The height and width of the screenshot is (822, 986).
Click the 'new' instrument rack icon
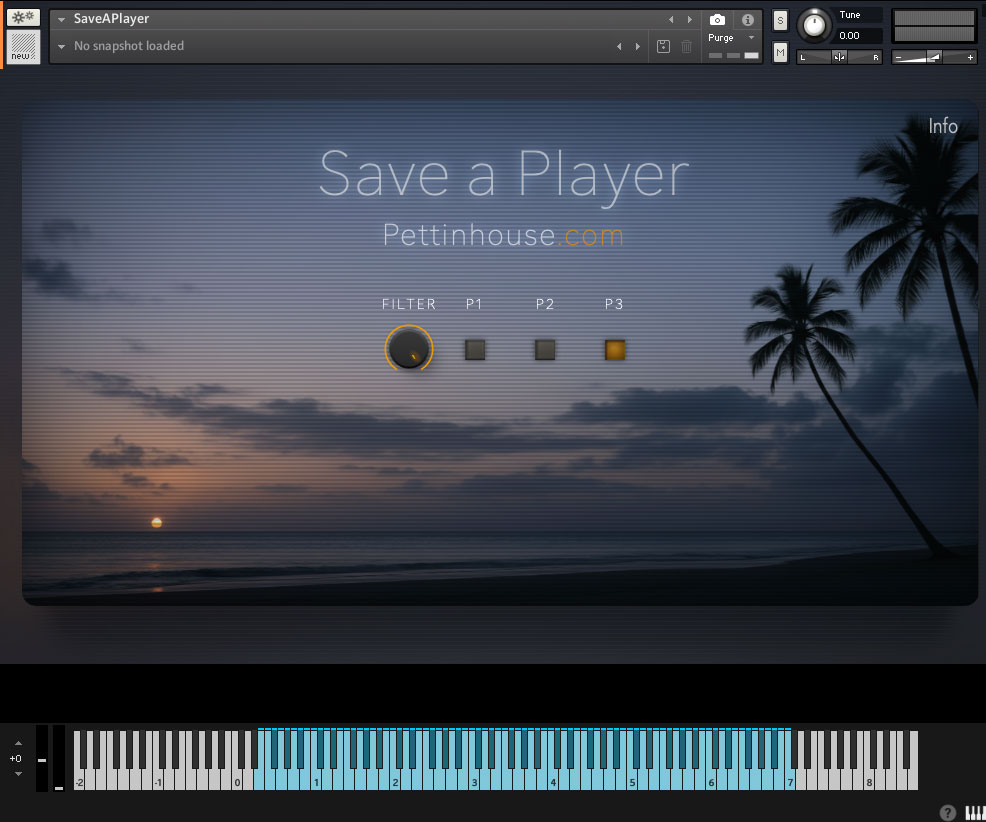(x=22, y=47)
